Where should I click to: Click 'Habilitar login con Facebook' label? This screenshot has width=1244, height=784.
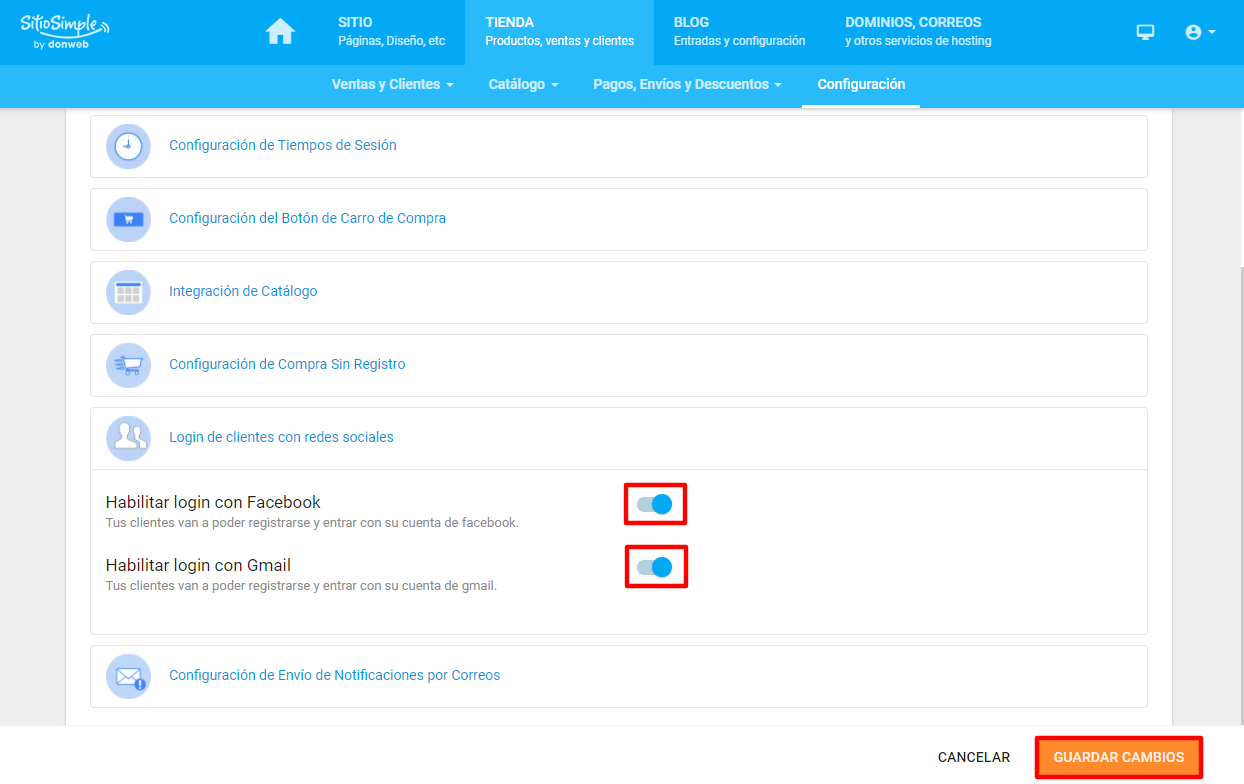coord(213,502)
